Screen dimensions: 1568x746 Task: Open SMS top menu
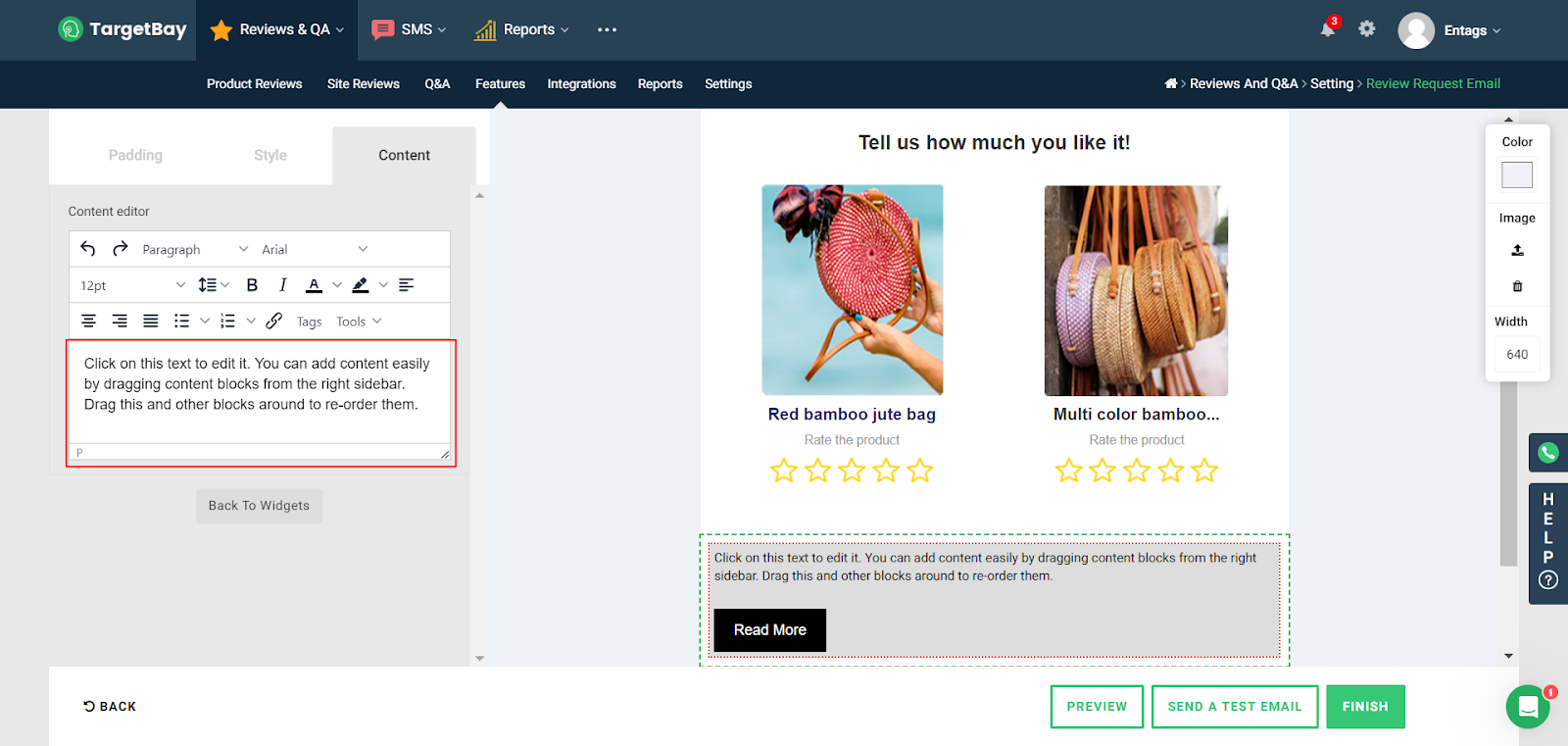[409, 29]
